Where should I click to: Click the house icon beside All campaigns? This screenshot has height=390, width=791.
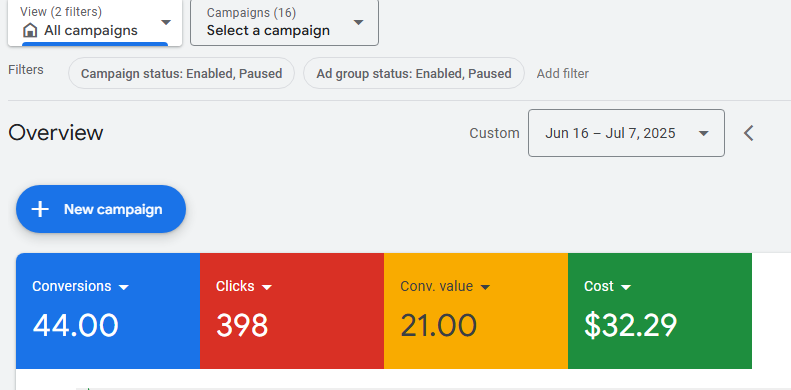pyautogui.click(x=30, y=31)
